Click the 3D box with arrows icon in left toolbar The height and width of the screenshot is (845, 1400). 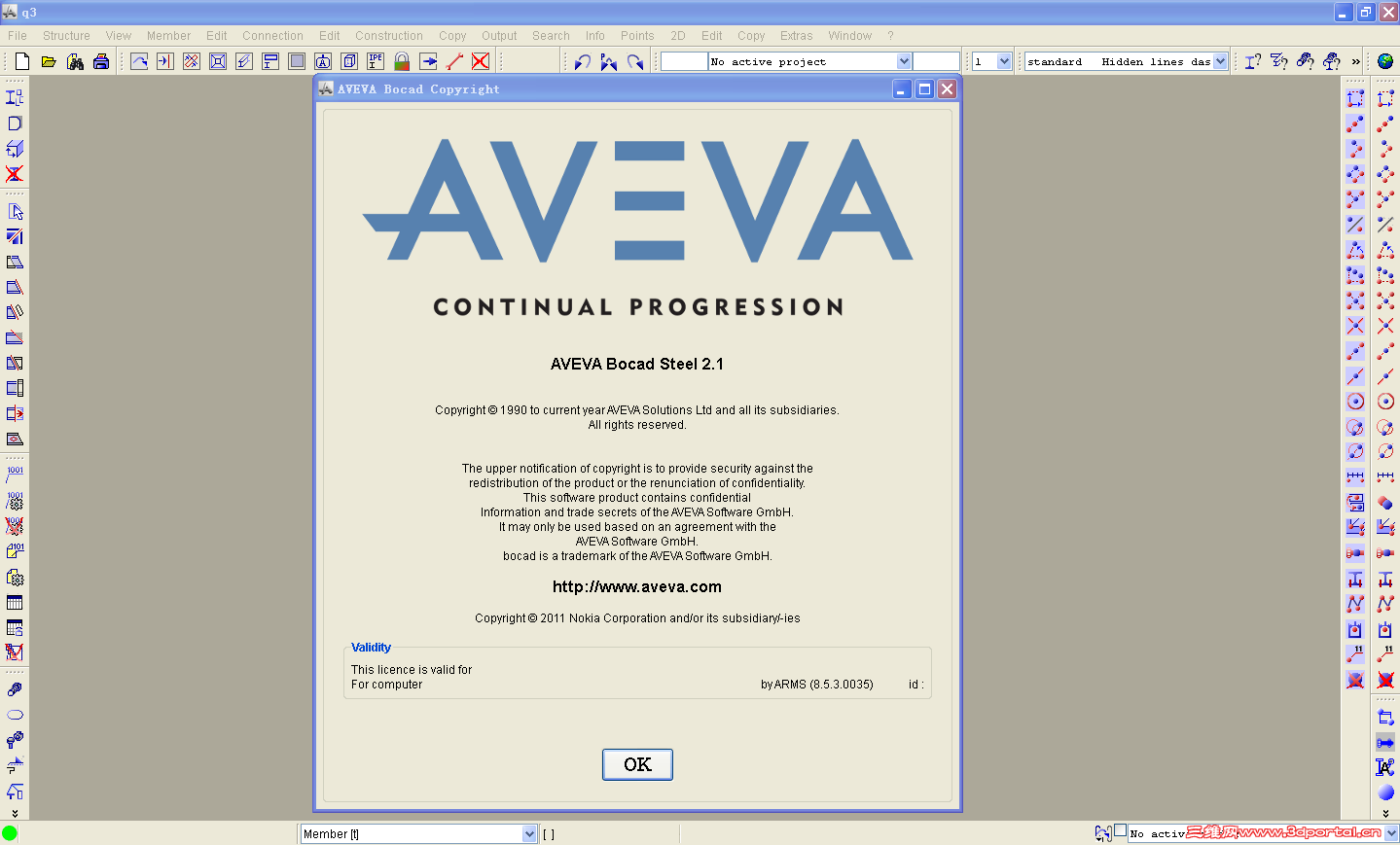15,149
